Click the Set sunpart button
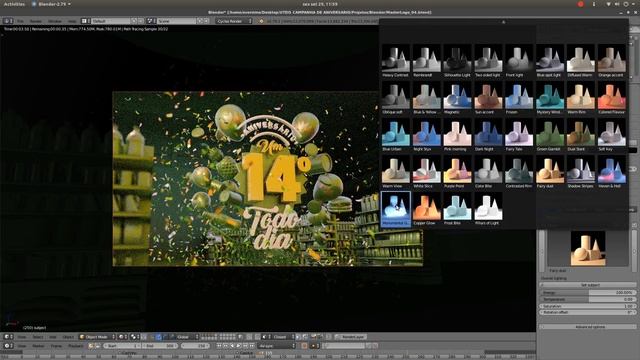 (x=588, y=285)
